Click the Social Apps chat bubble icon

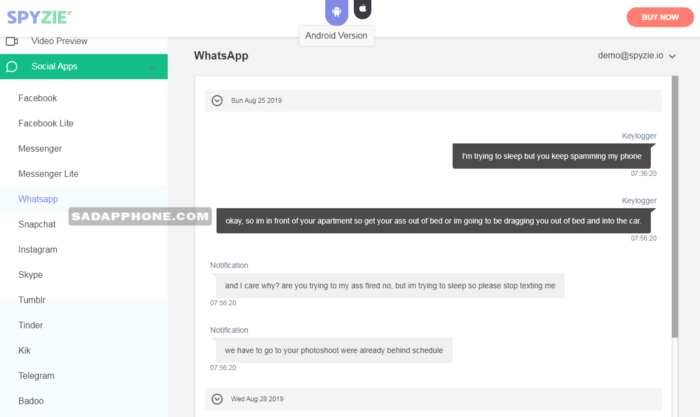13,67
